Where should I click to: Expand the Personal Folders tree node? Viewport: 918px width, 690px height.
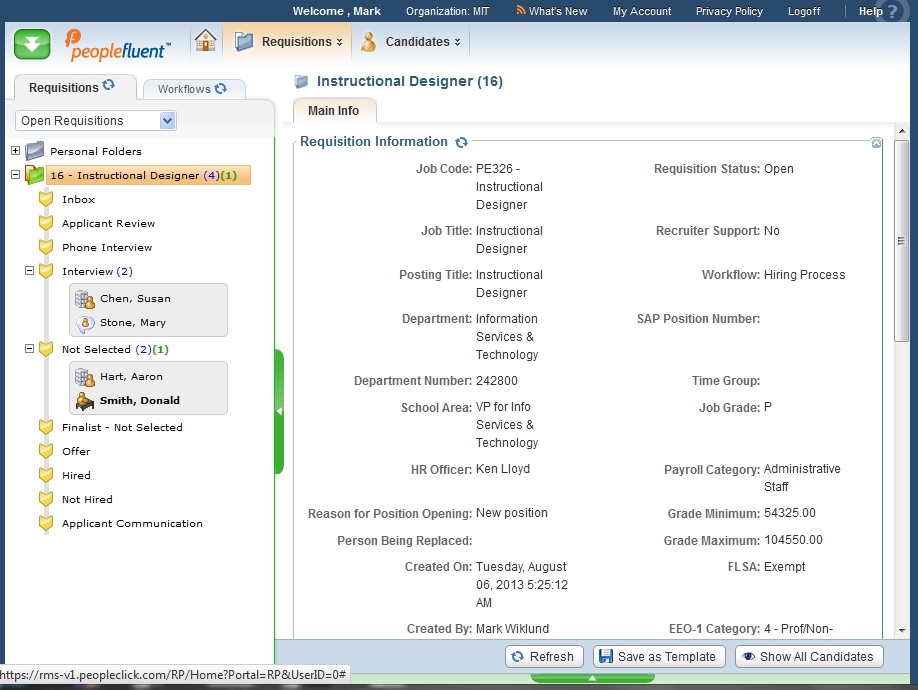click(x=15, y=151)
